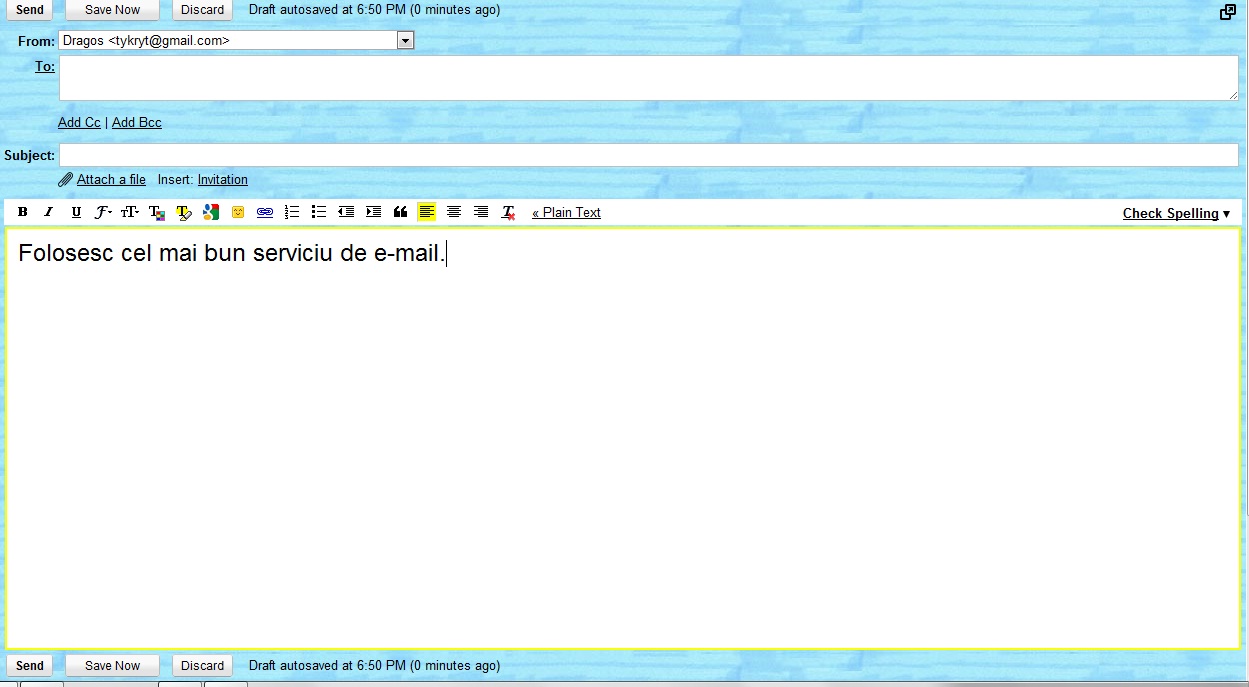The image size is (1249, 687).
Task: Click Add Bcc link
Action: point(137,123)
